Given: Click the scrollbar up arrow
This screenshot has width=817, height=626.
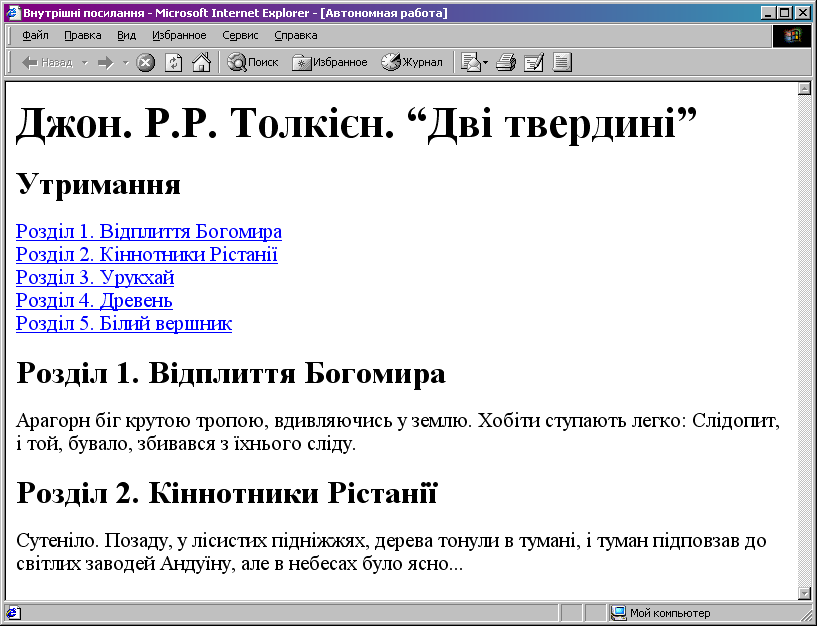Looking at the screenshot, I should pyautogui.click(x=804, y=88).
